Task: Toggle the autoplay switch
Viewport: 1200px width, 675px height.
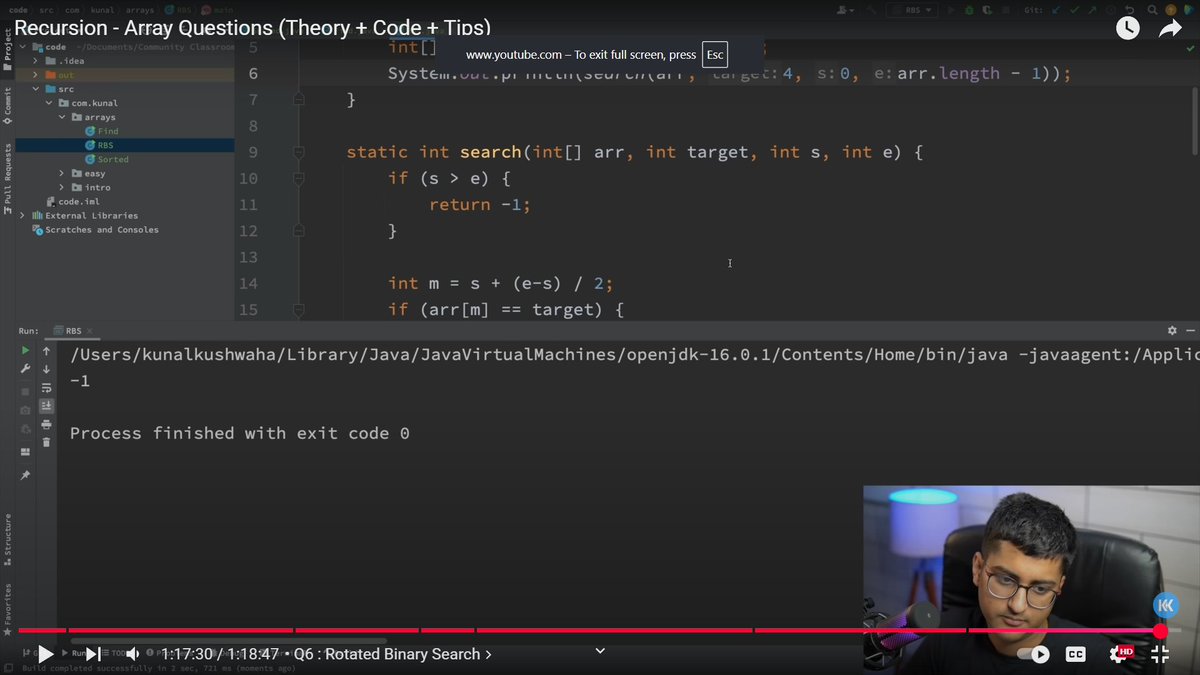Action: point(1034,654)
